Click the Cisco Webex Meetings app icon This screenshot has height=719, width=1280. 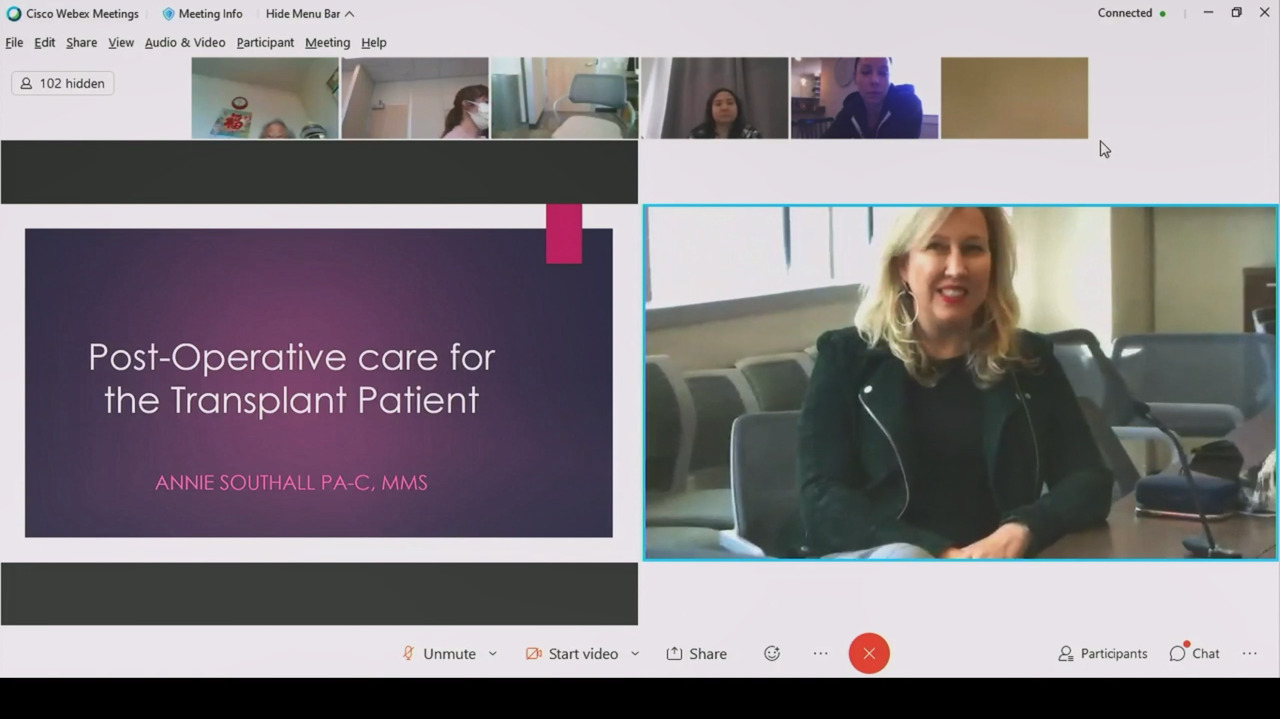pyautogui.click(x=14, y=14)
